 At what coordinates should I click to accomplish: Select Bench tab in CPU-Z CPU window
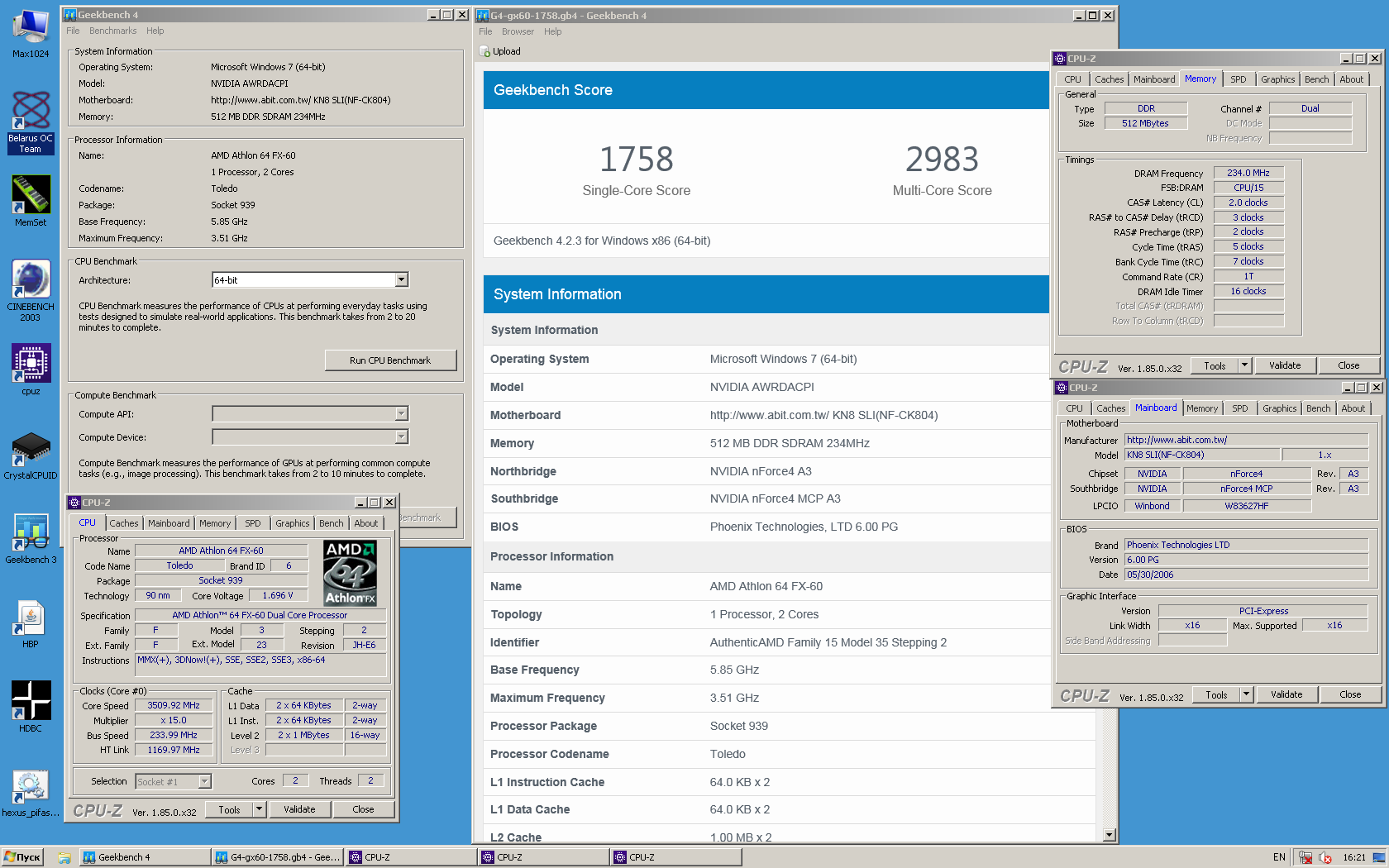(x=331, y=523)
